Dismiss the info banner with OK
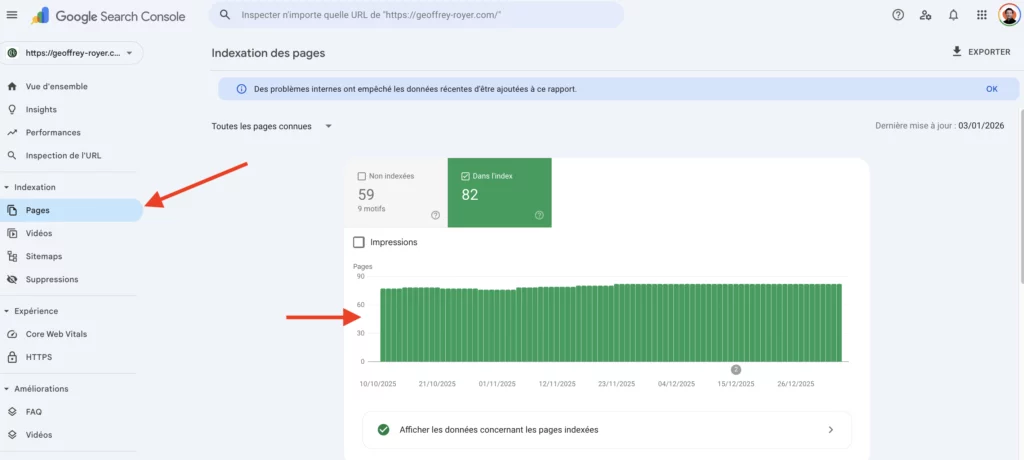Image resolution: width=1024 pixels, height=460 pixels. pyautogui.click(x=991, y=89)
